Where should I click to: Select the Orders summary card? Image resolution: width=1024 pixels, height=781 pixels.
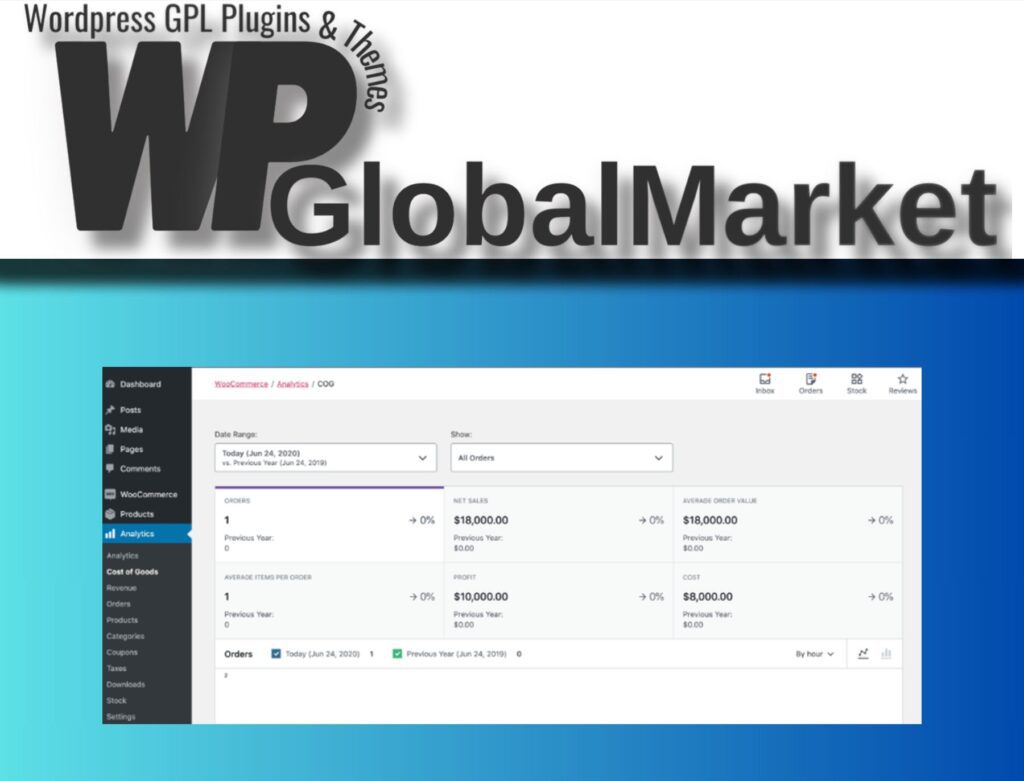click(329, 524)
